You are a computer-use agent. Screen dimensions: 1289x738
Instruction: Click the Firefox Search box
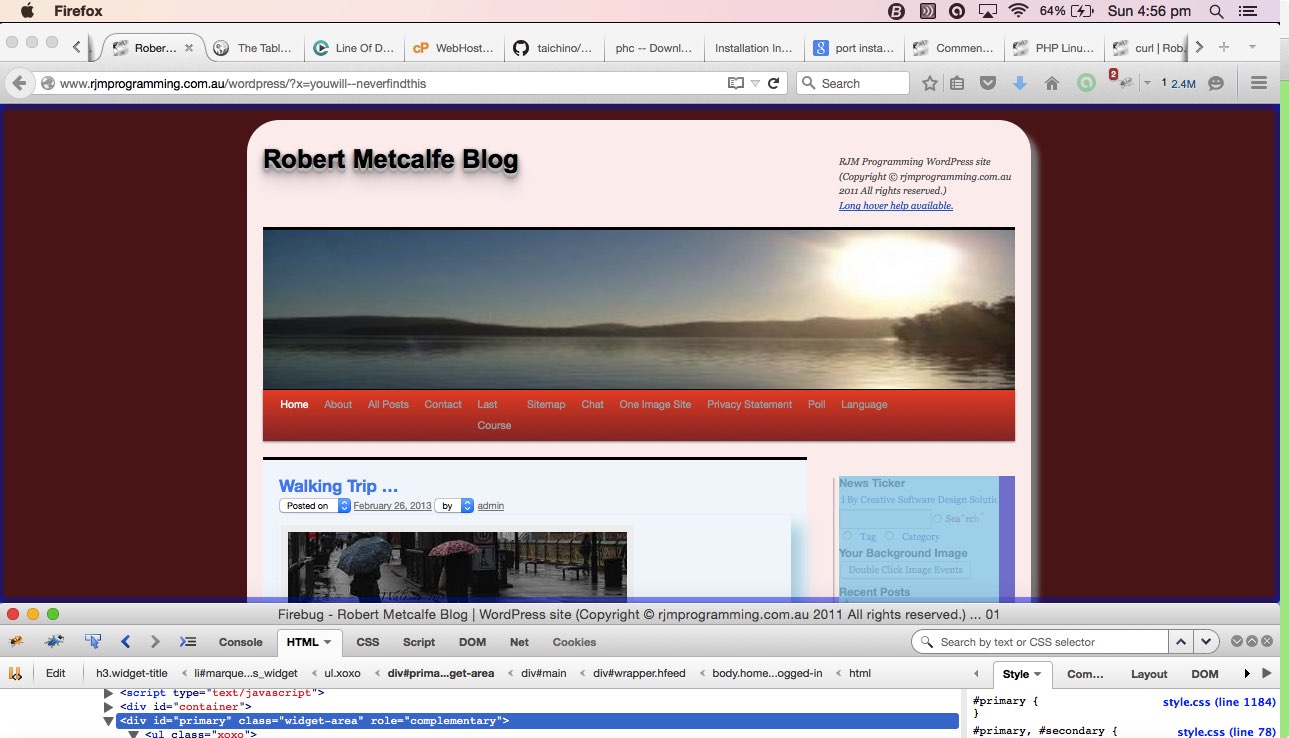click(853, 84)
